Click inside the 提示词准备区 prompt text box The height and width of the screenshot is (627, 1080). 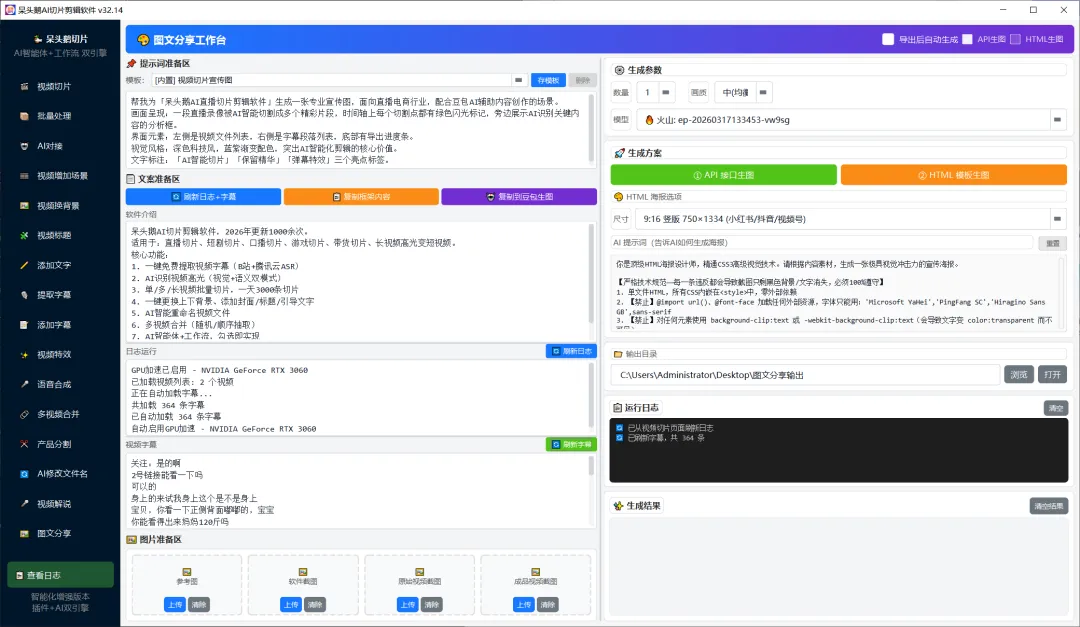(x=358, y=130)
